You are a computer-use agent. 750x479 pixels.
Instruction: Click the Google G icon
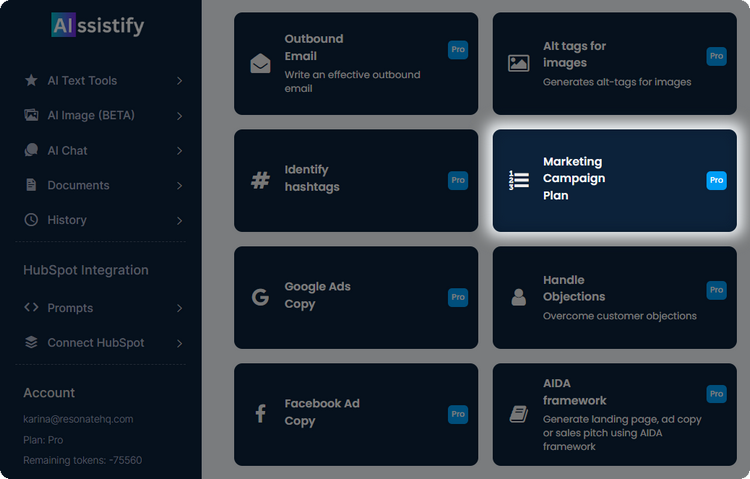[x=260, y=297]
